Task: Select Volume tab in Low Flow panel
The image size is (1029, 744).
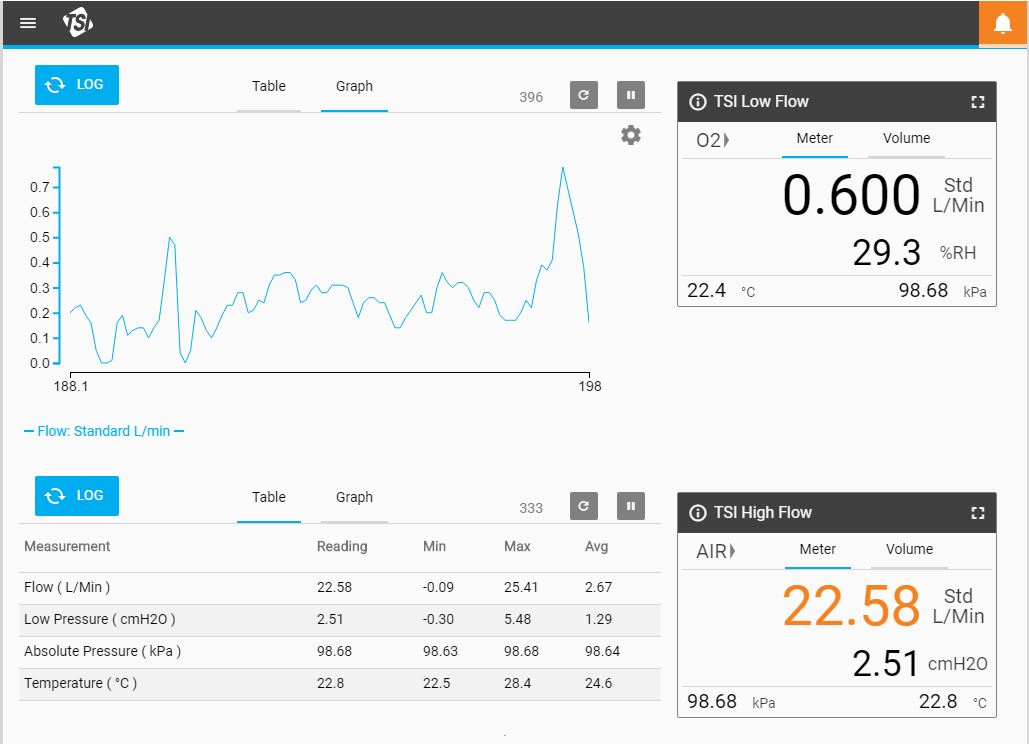Action: [x=906, y=138]
